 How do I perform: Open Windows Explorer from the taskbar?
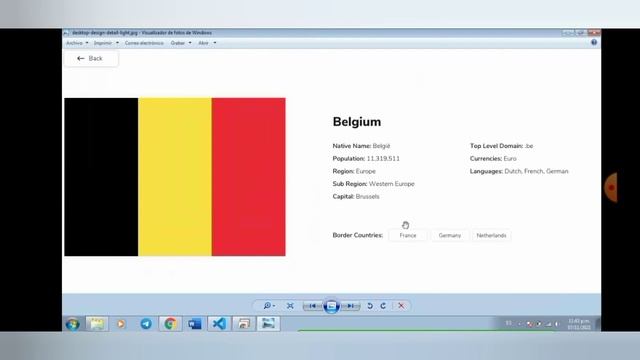[x=97, y=324]
